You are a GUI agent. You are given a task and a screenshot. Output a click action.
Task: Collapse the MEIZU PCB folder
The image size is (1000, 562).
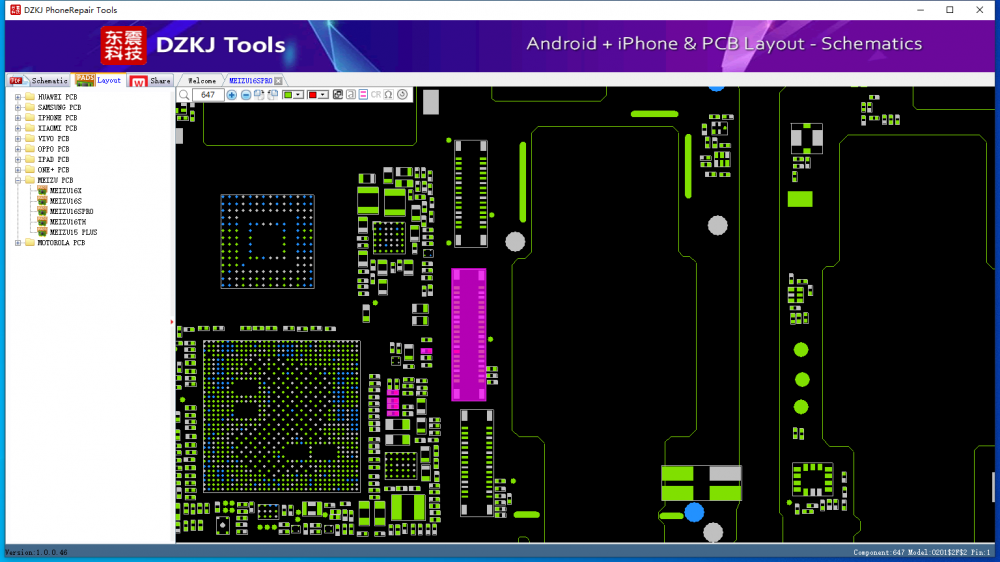click(x=18, y=181)
